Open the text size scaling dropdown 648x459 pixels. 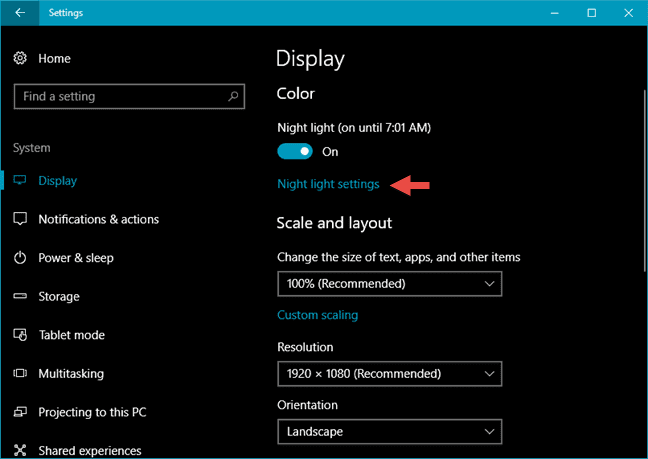[389, 284]
